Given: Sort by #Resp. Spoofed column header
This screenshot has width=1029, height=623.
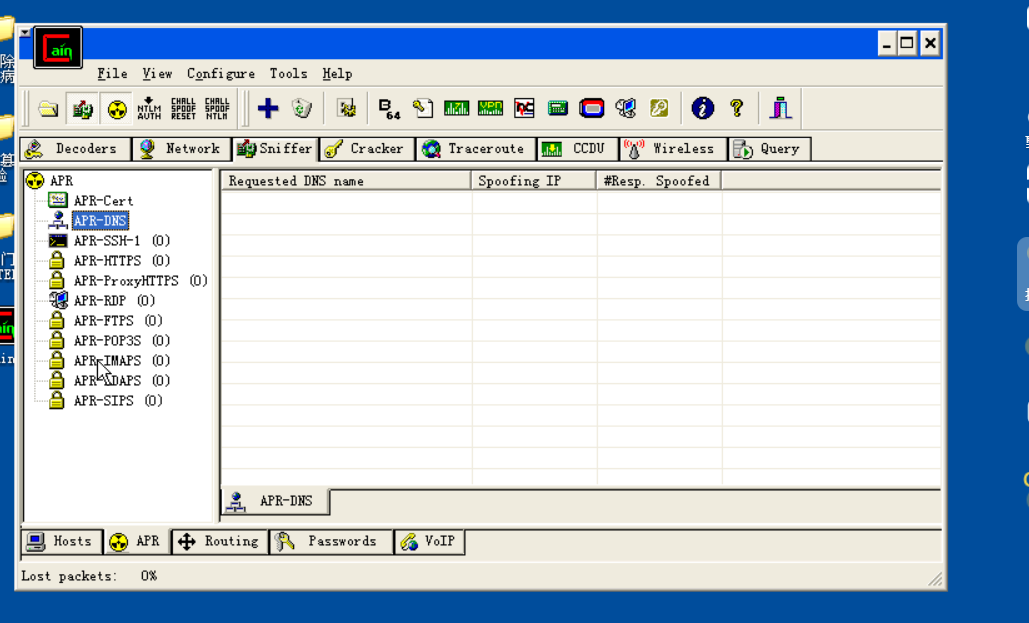Looking at the screenshot, I should [x=658, y=181].
